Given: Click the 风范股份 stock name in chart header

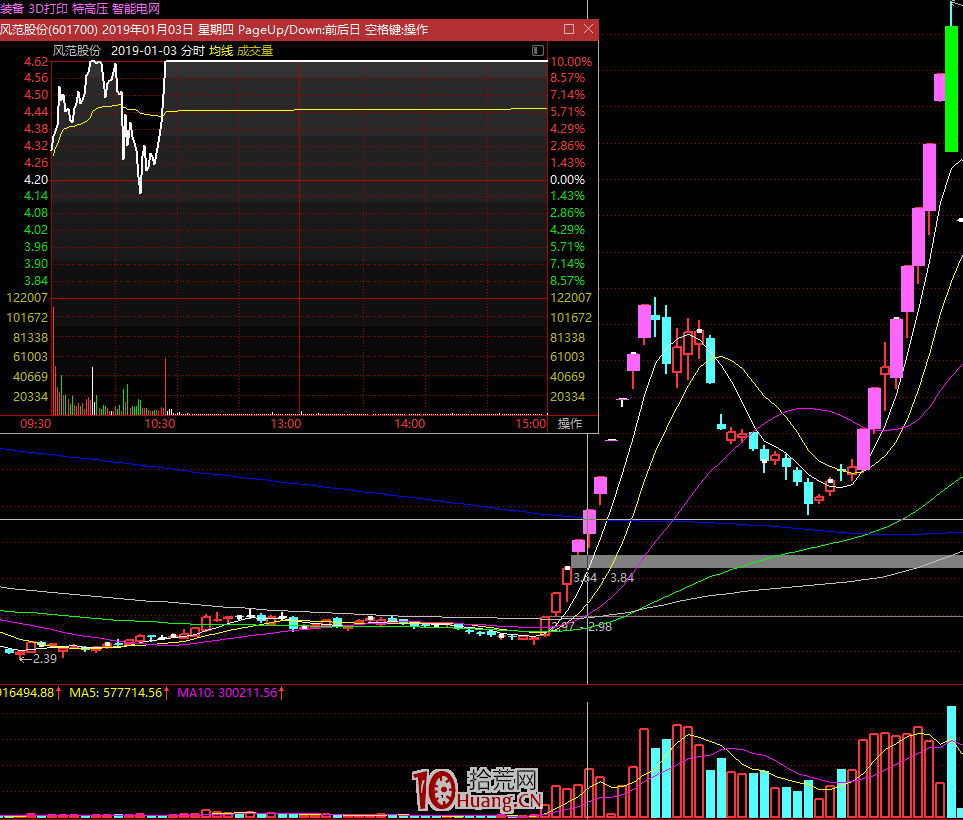Looking at the screenshot, I should 76,50.
